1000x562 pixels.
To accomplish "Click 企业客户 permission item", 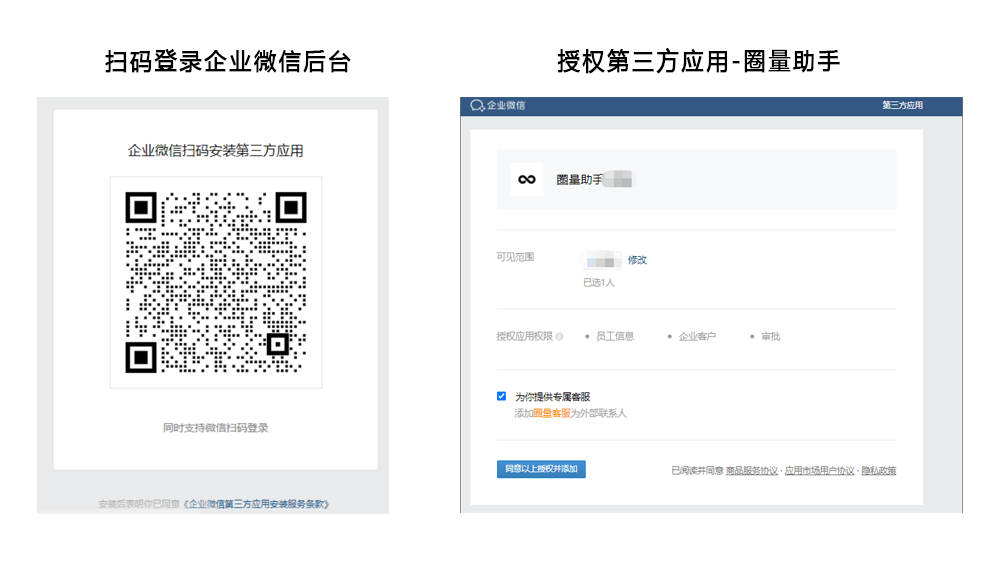I will point(697,337).
